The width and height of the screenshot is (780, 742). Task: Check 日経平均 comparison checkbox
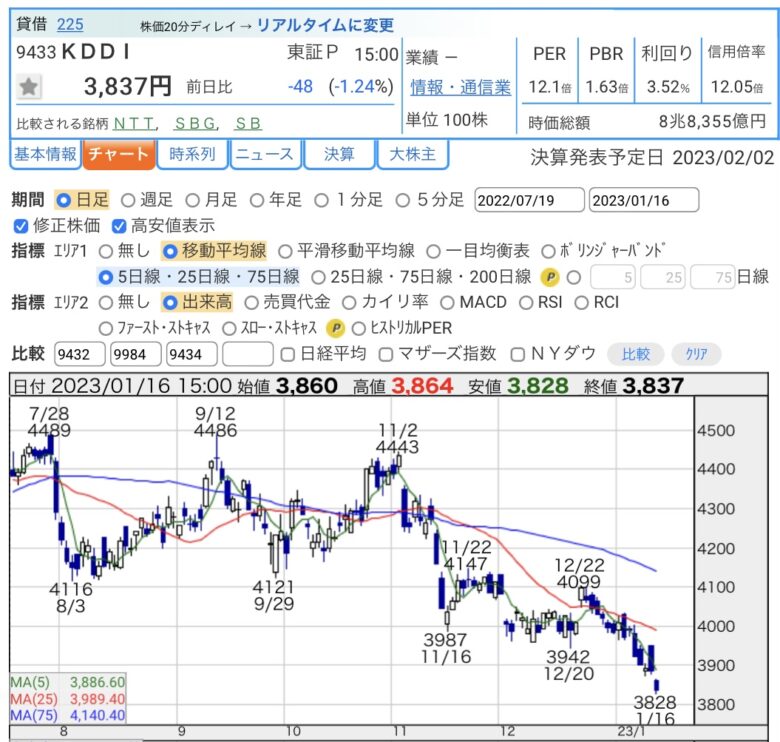pyautogui.click(x=288, y=355)
